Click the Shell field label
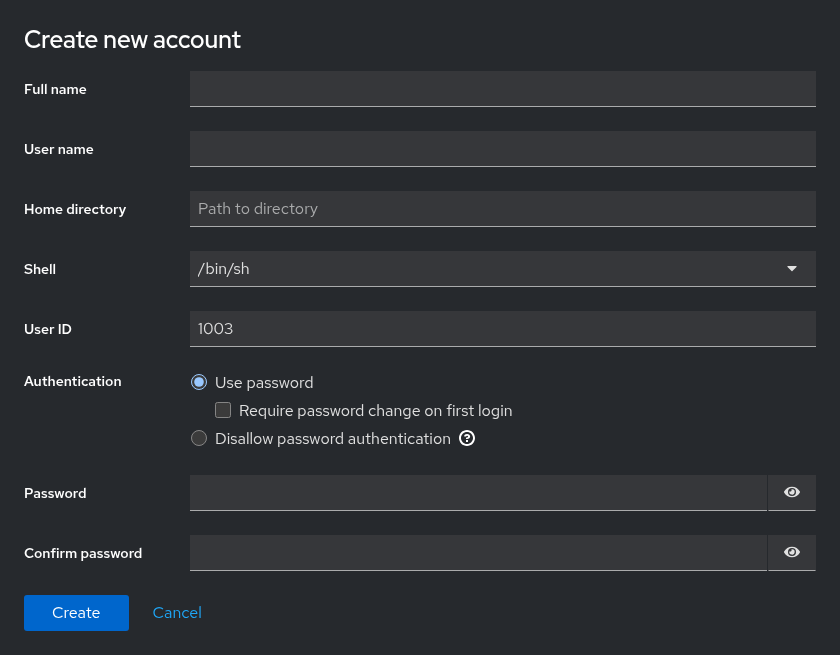 [40, 269]
